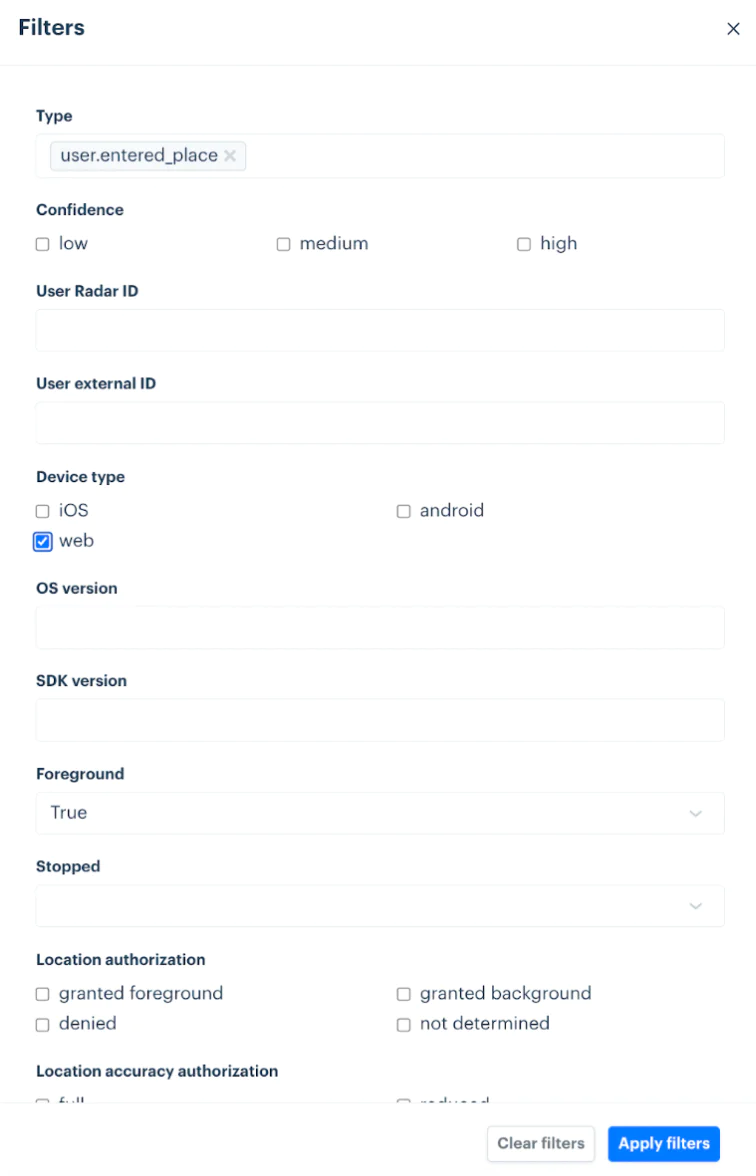Remove the user.entered_place type filter tag

point(230,155)
